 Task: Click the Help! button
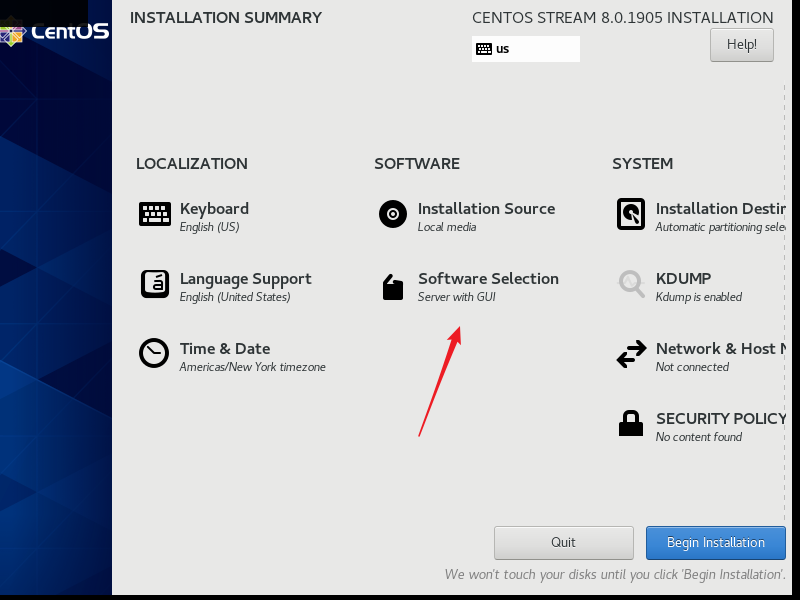click(742, 45)
